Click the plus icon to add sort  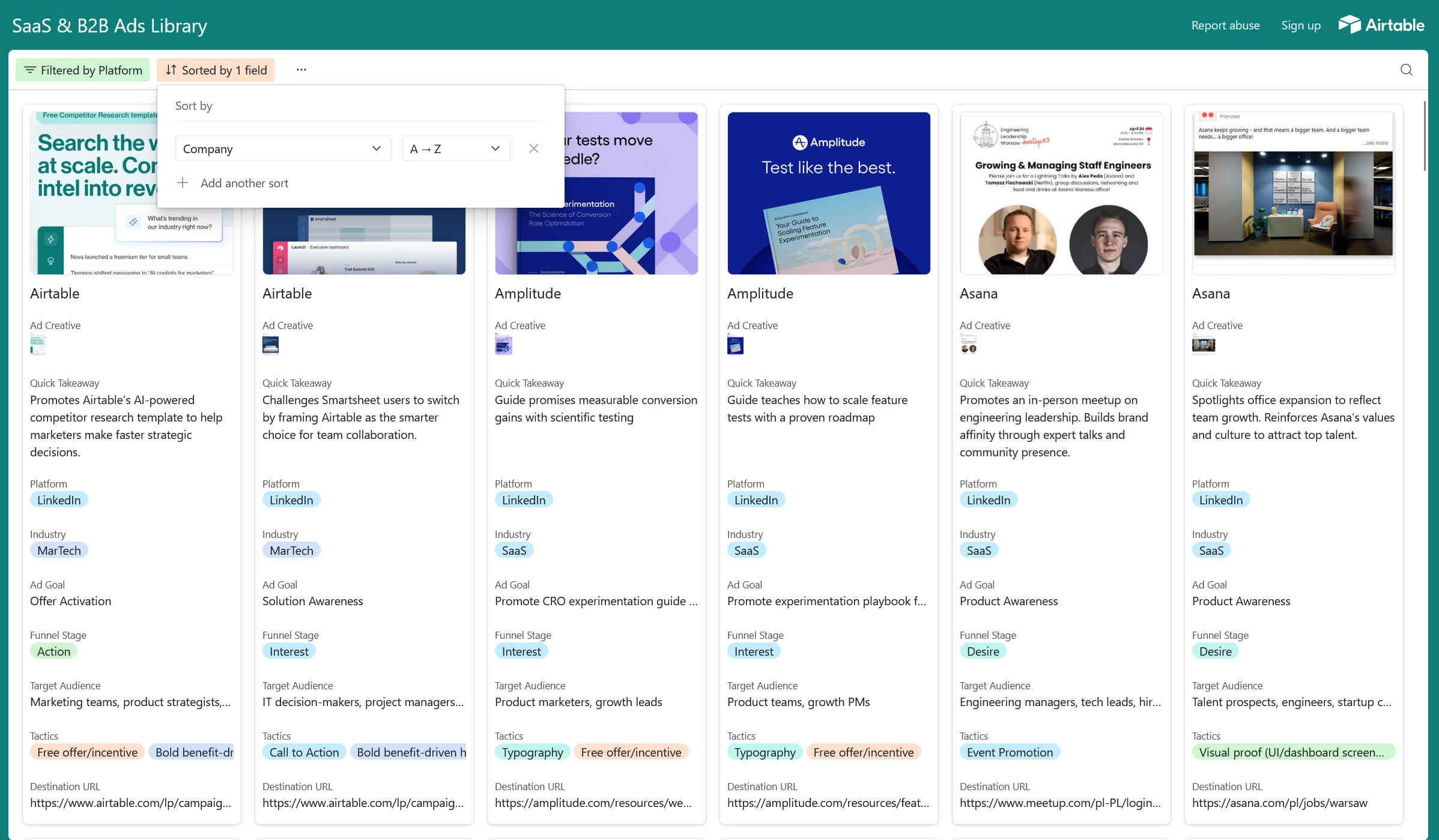tap(183, 183)
